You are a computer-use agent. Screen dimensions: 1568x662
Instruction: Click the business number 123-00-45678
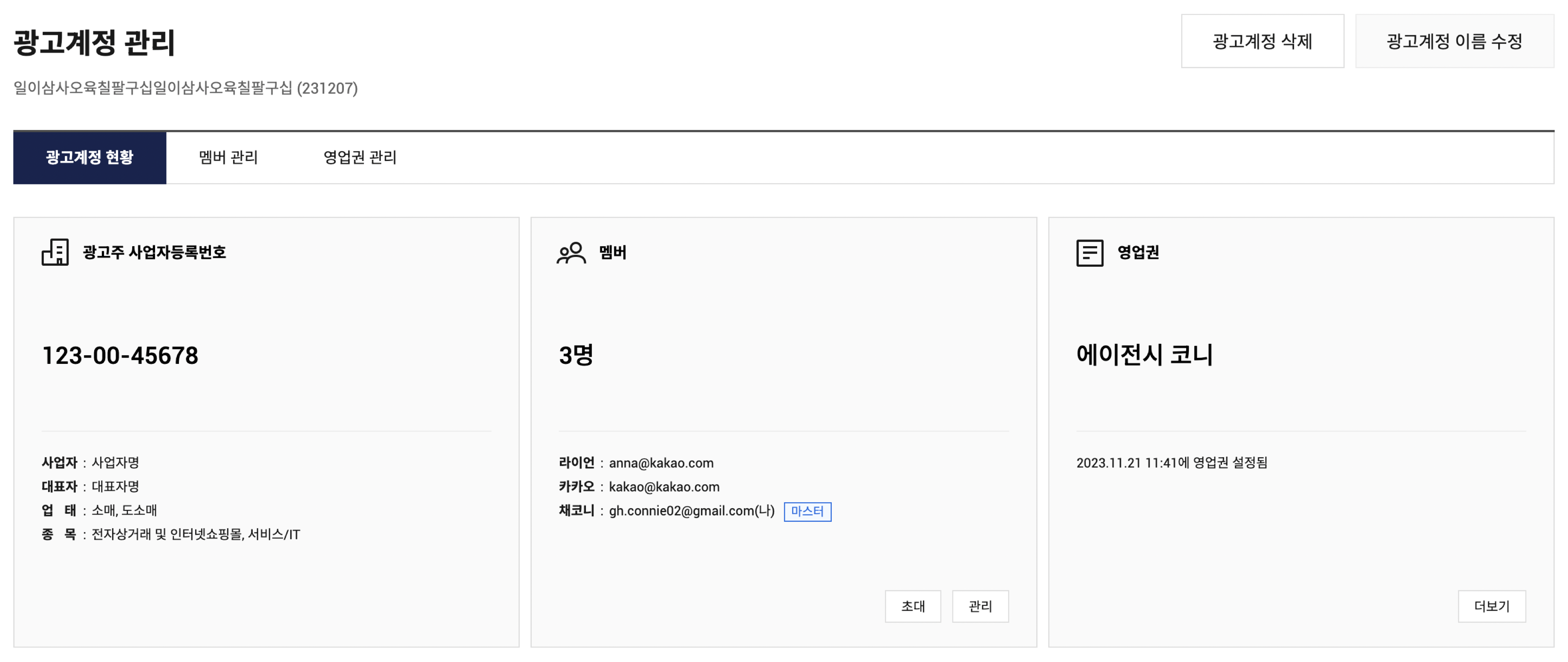(120, 355)
